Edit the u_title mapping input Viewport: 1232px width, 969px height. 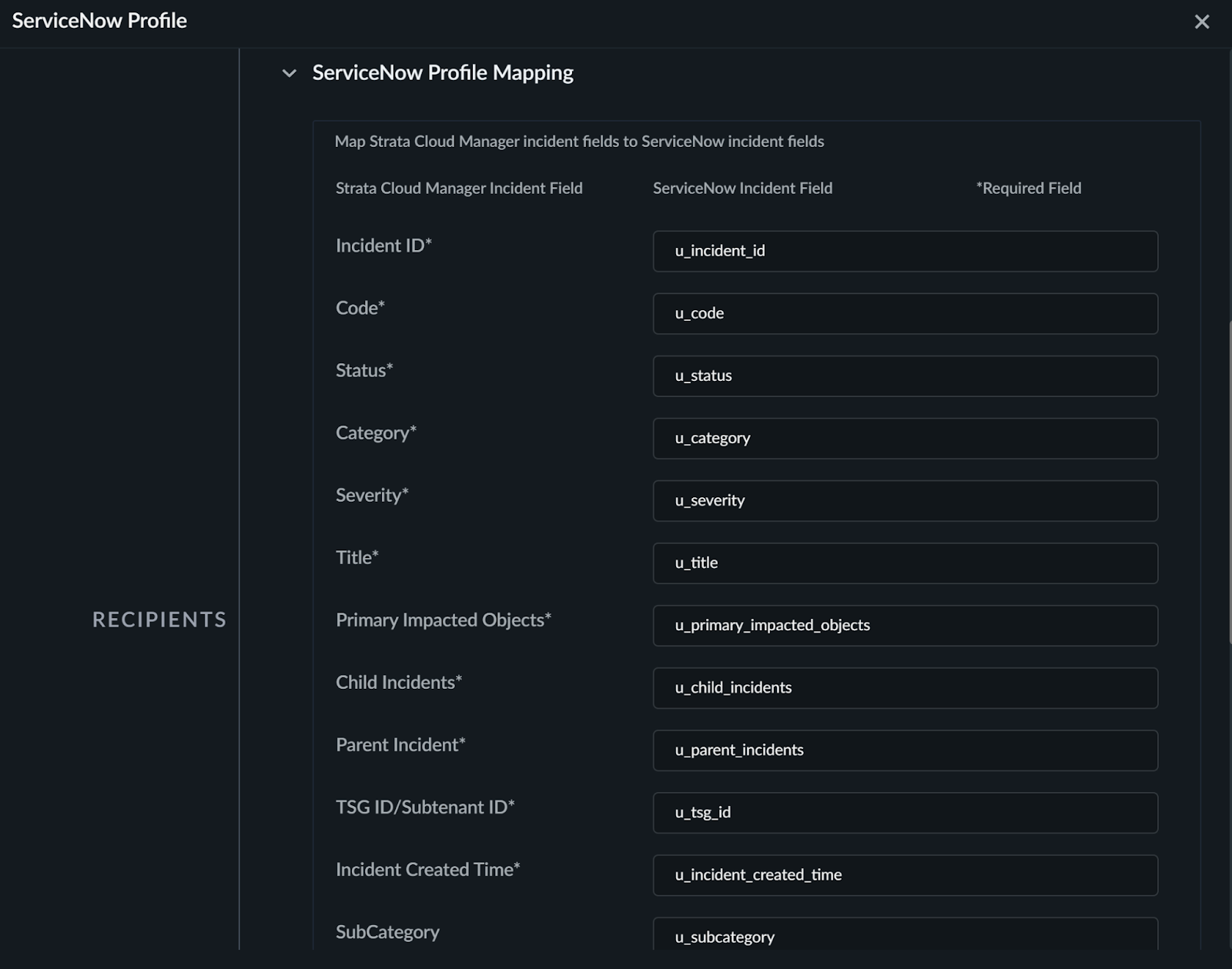pos(905,563)
